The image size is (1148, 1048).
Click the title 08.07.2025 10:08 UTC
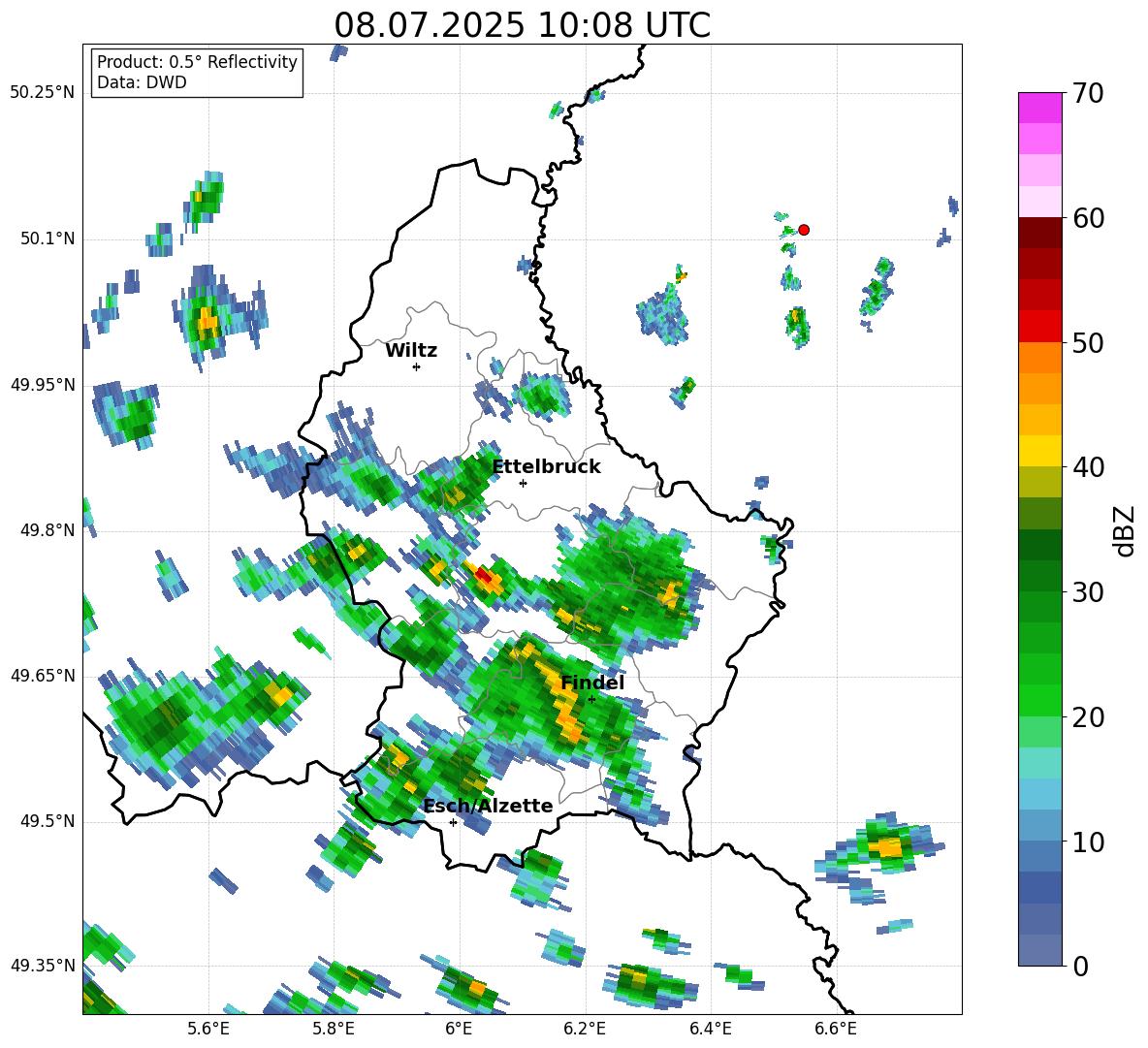[522, 25]
